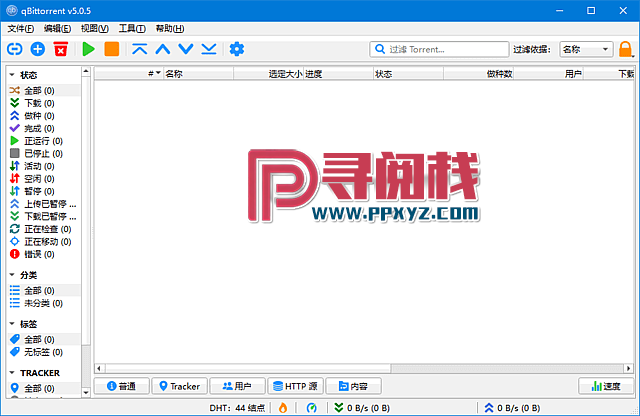Viewport: 640px width, 416px height.
Task: Sort by the 状态 column header
Action: (x=409, y=74)
